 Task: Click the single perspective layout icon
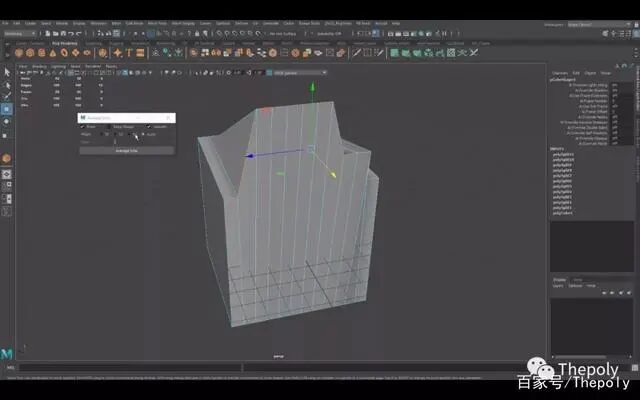(x=7, y=174)
